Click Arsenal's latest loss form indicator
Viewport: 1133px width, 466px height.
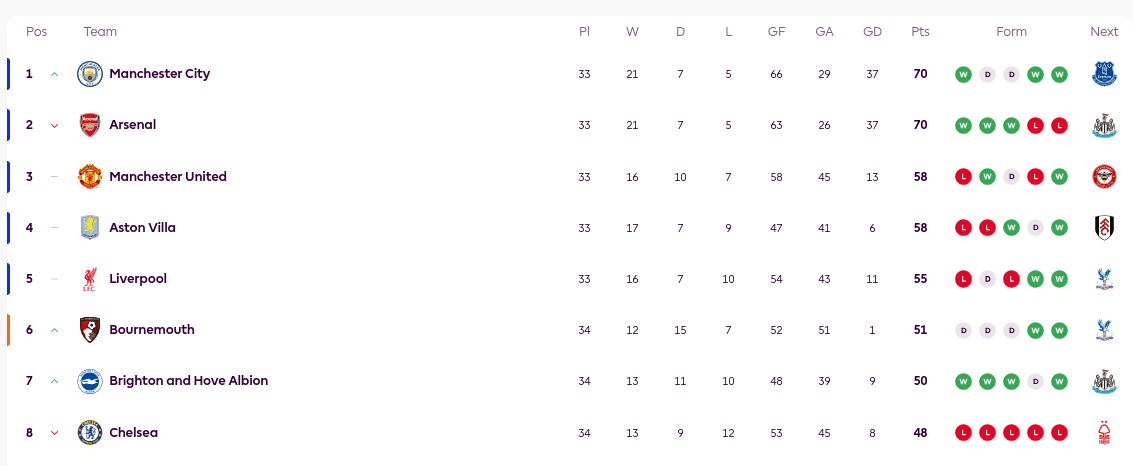1060,125
